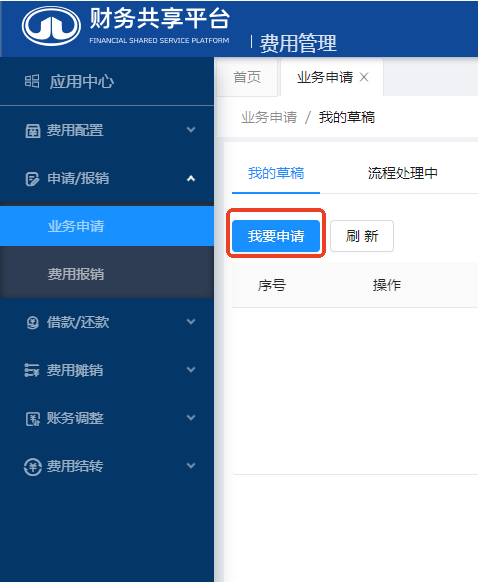The image size is (478, 582).
Task: Expand the 费用摊销 chevron
Action: [191, 369]
